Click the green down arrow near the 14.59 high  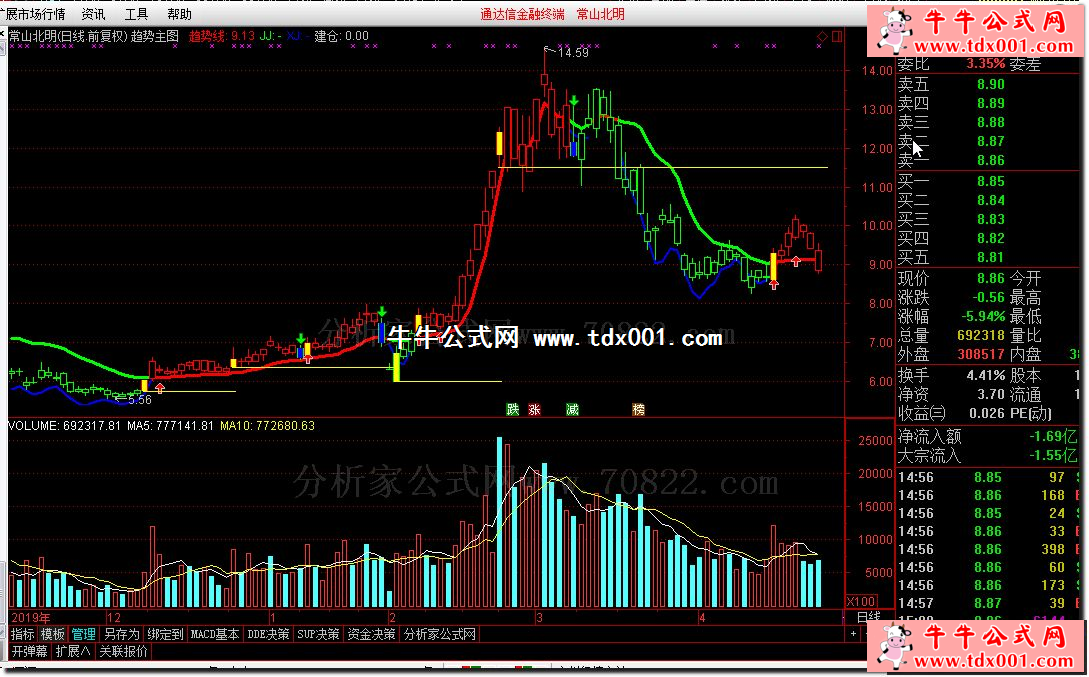(574, 101)
